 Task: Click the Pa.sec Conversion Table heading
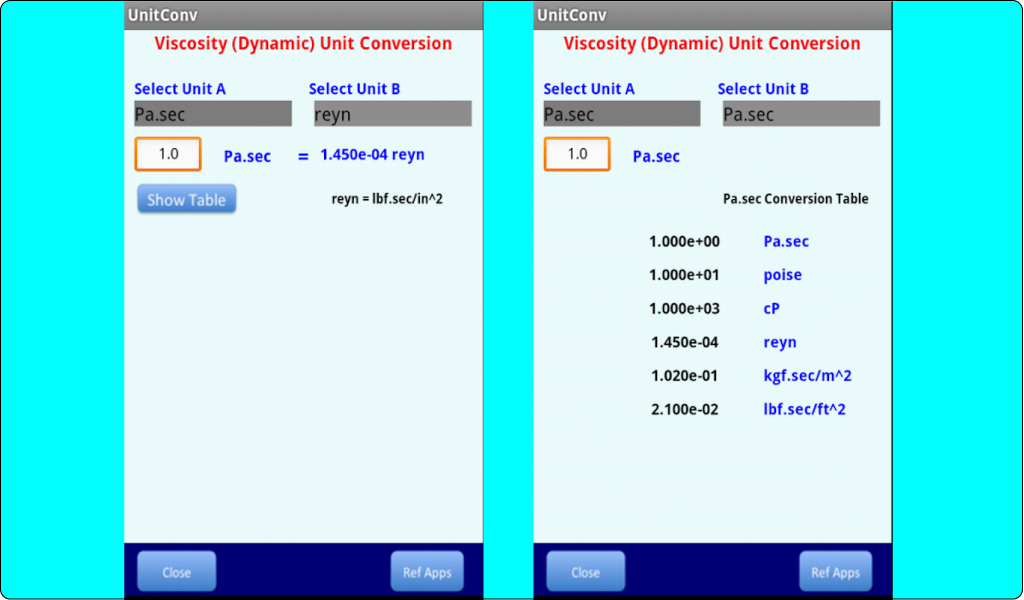point(795,198)
